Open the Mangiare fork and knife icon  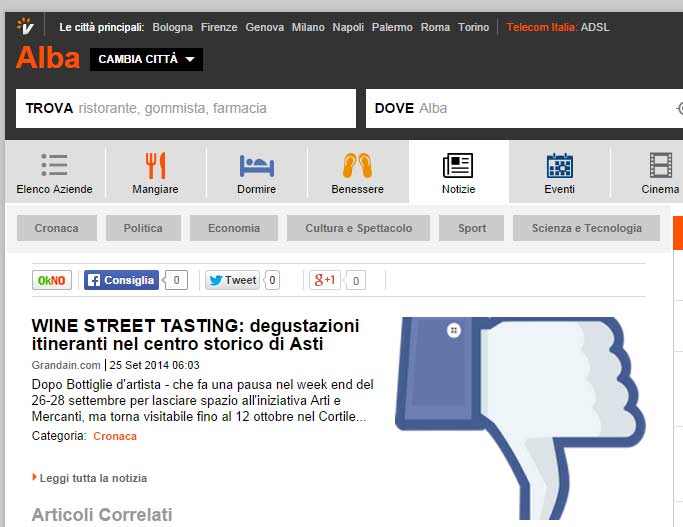[156, 166]
